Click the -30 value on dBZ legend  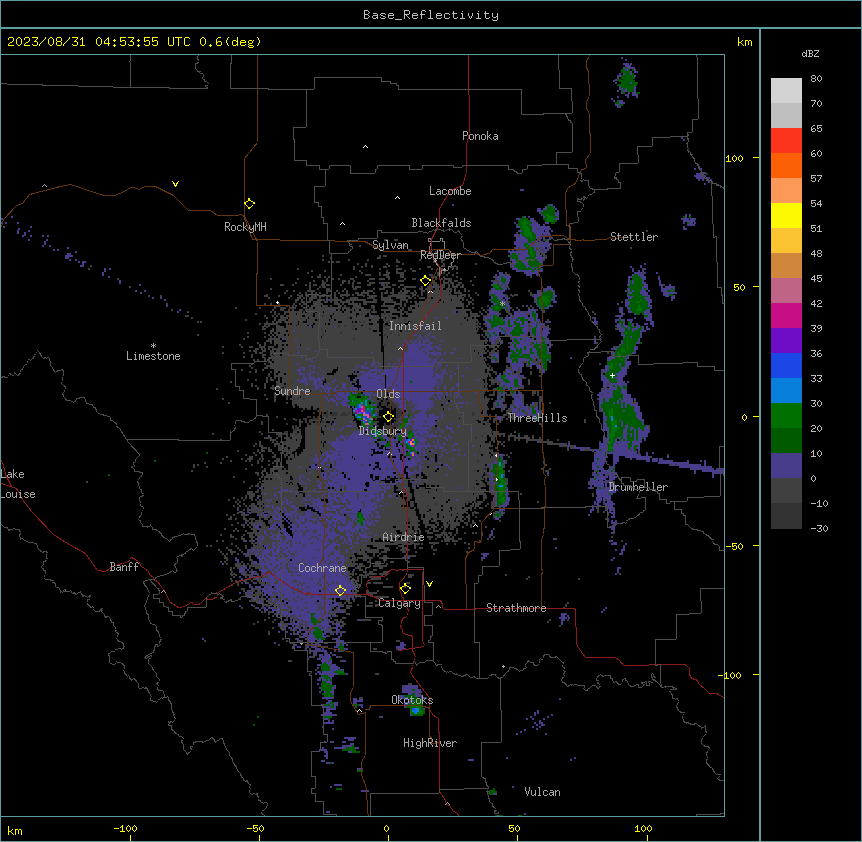coord(819,529)
